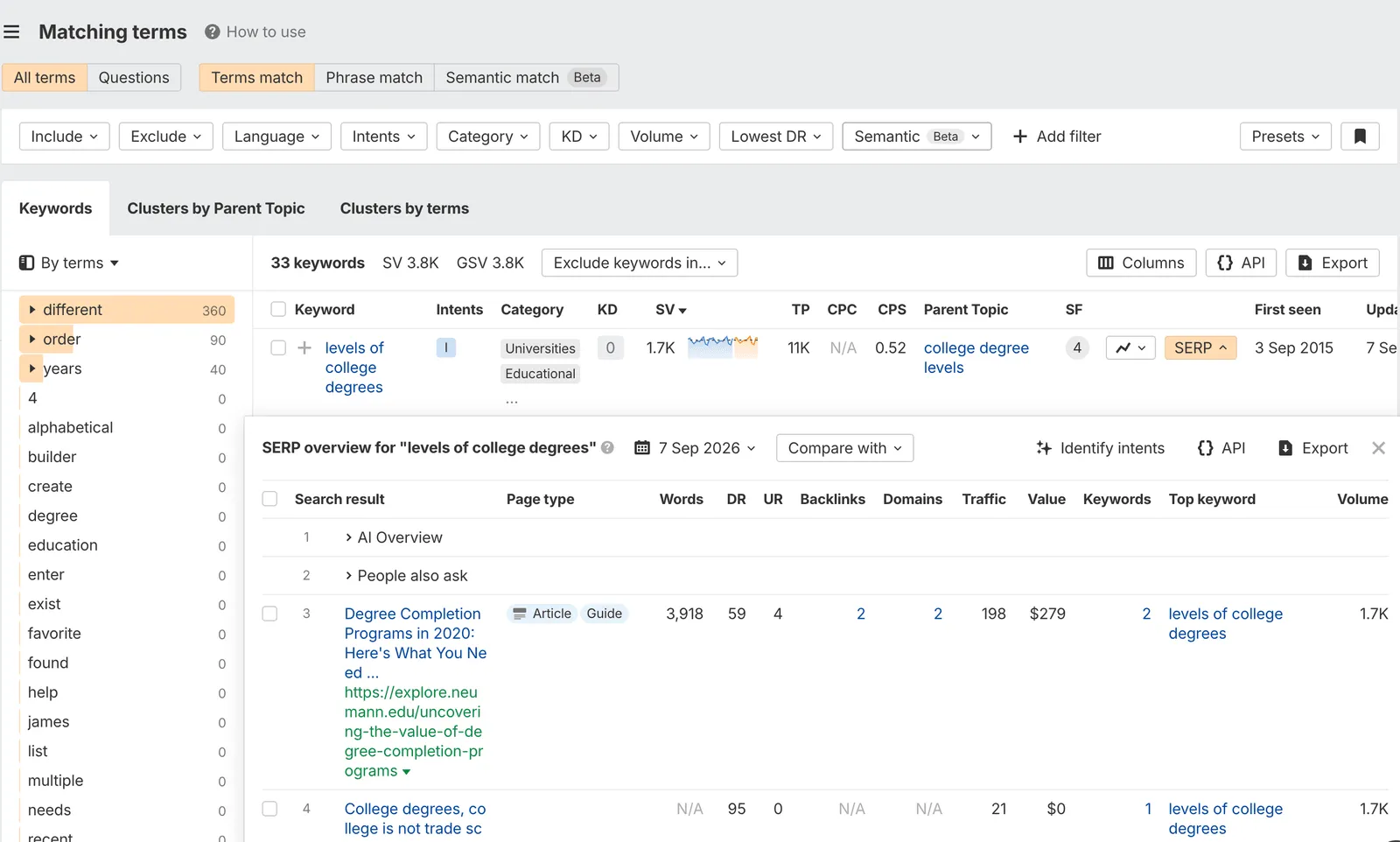This screenshot has height=842, width=1400.
Task: Toggle select-all Search result checkbox
Action: 269,499
